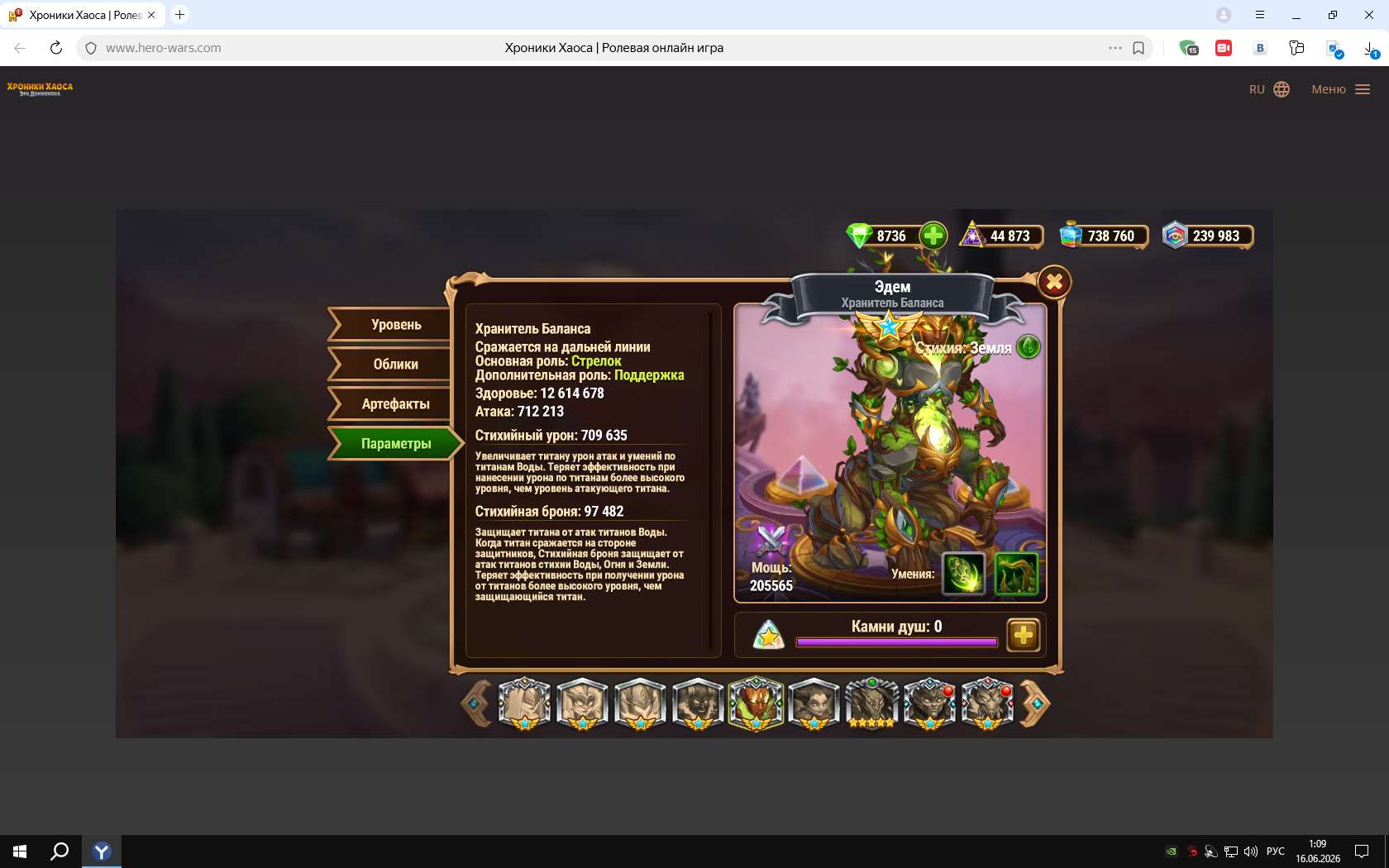Switch the РУС keyboard language

point(1276,851)
